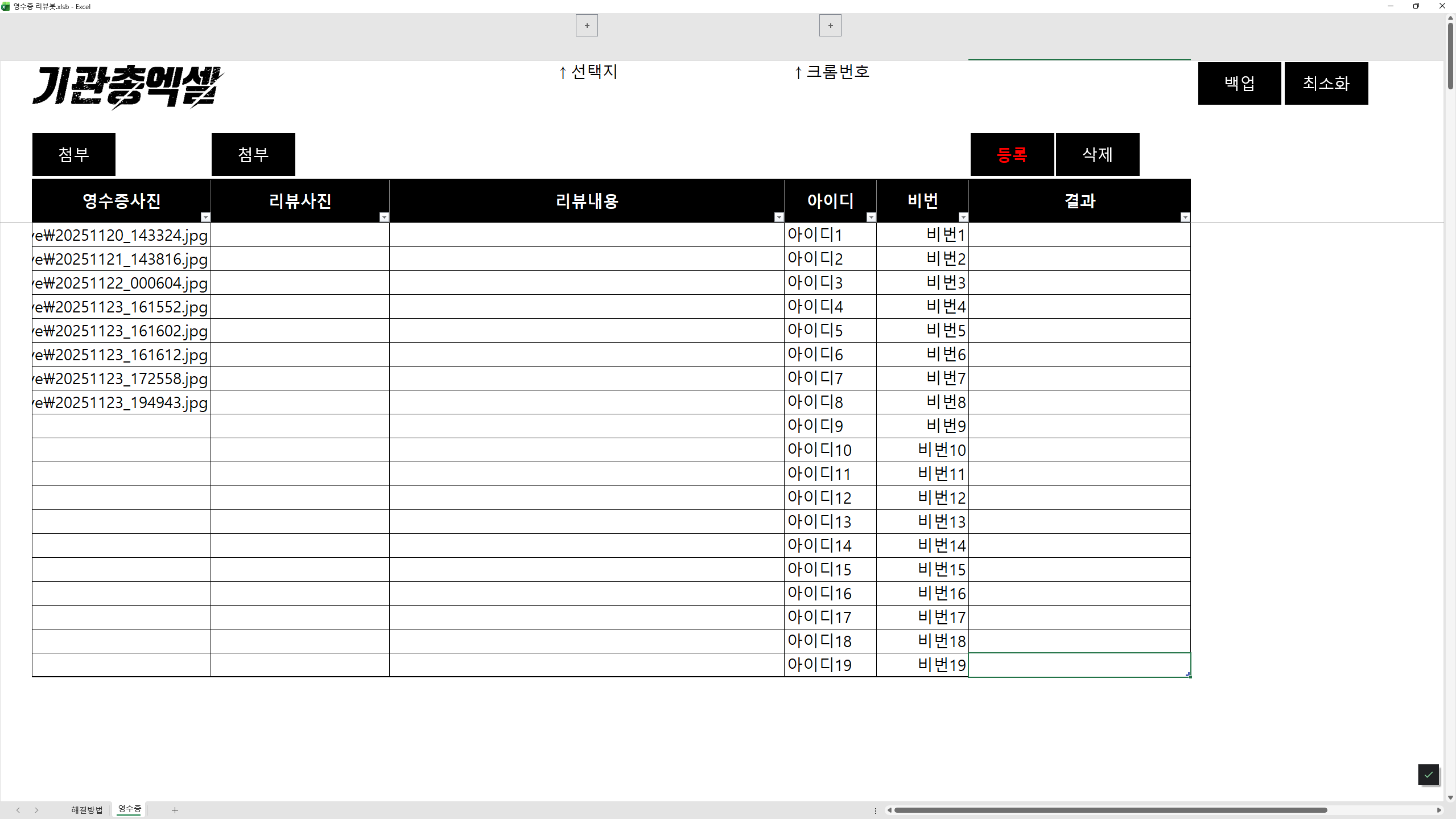Switch to the 해결방법 sheet tab
This screenshot has width=1456, height=819.
[86, 810]
